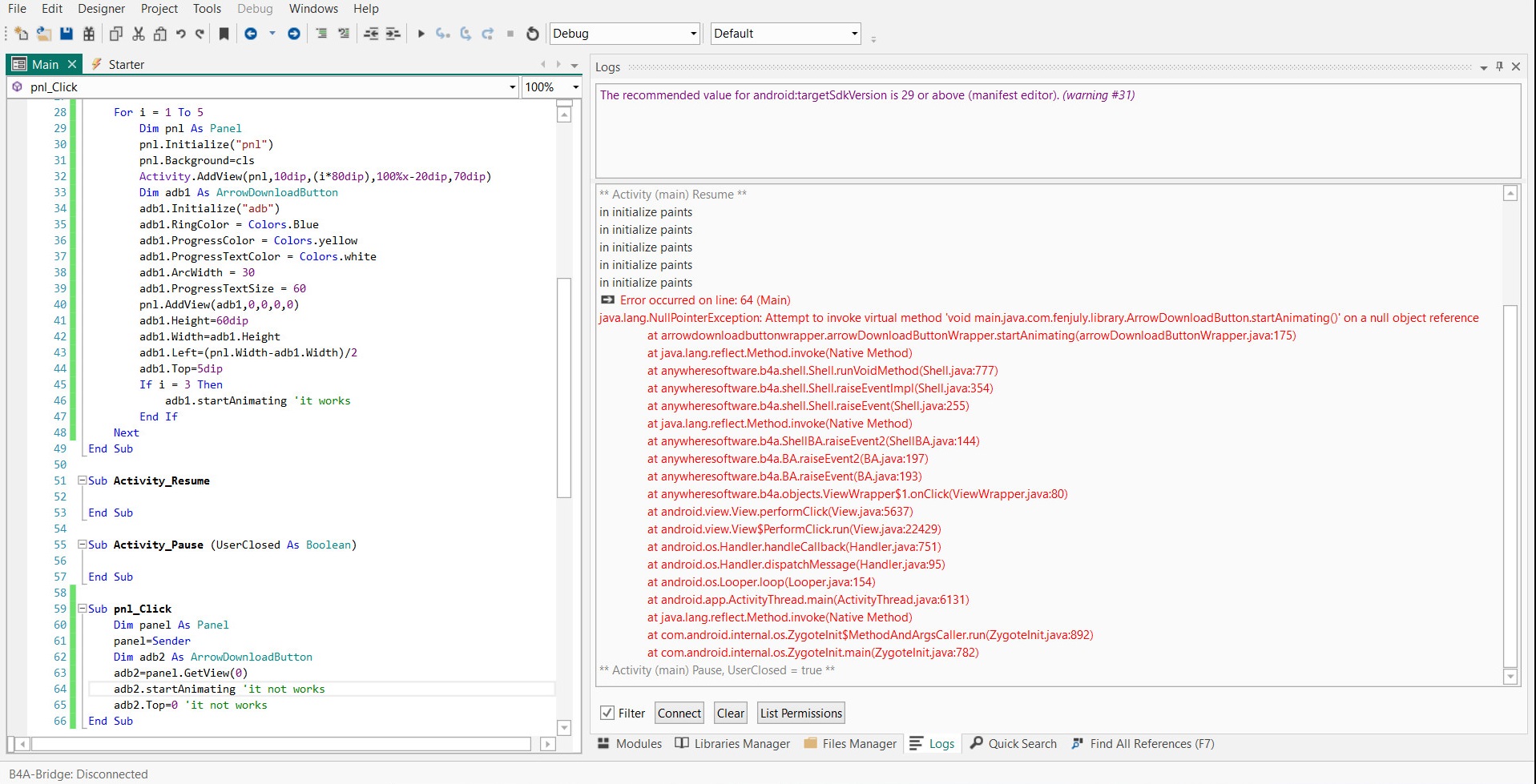Screen dimensions: 1536x784
Task: Click the Restart circular arrow icon
Action: [533, 34]
